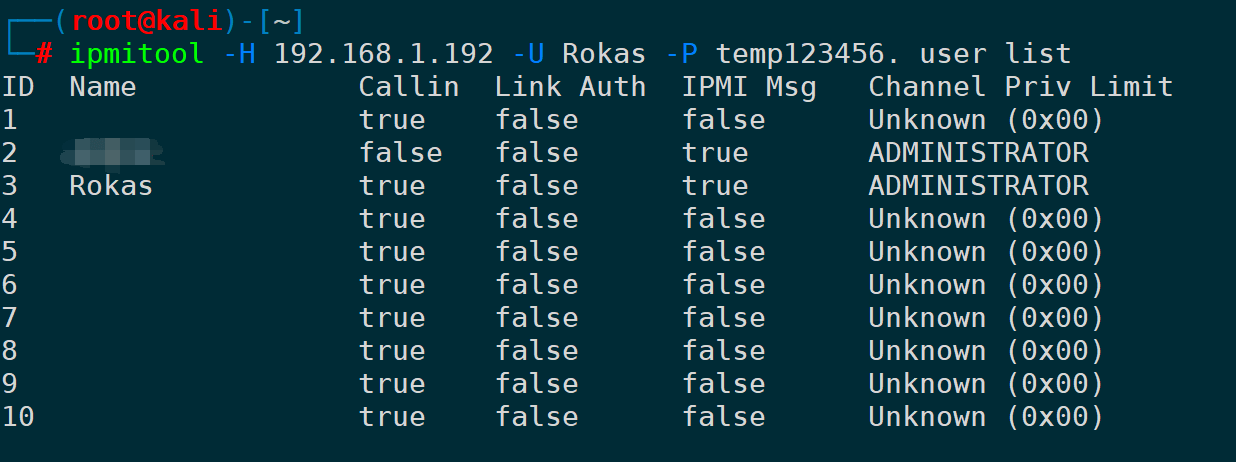Image resolution: width=1236 pixels, height=462 pixels.
Task: Click the ipmitool command word
Action: pyautogui.click(x=136, y=53)
